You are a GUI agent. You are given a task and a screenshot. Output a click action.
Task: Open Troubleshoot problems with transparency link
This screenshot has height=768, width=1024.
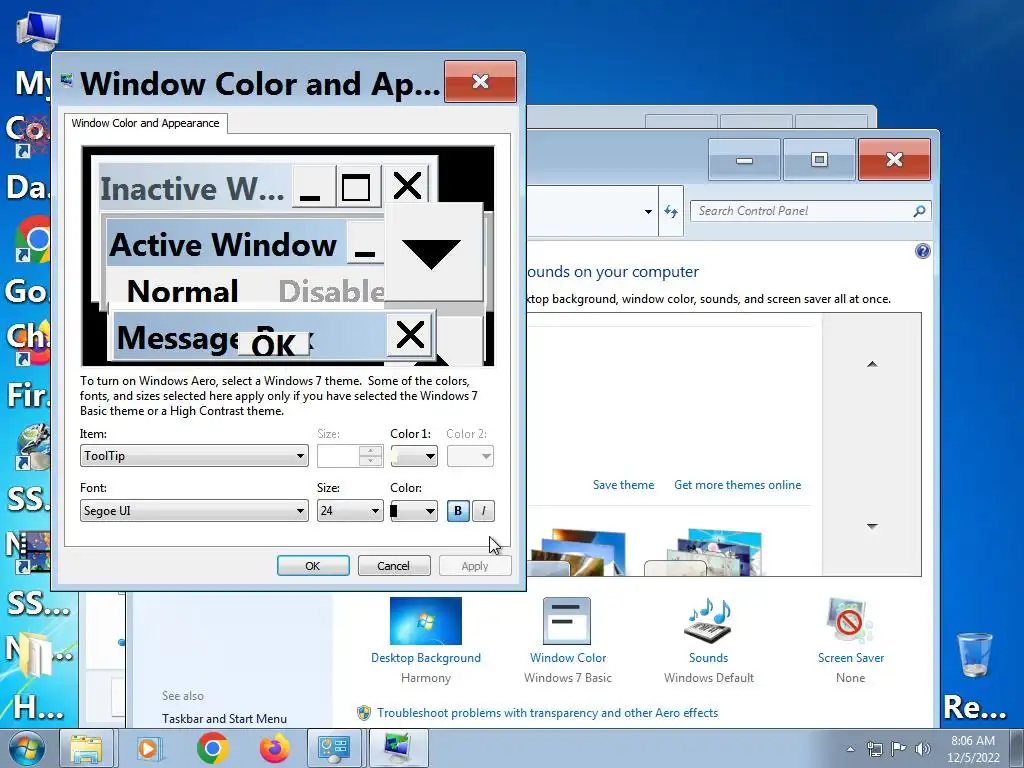coord(547,712)
